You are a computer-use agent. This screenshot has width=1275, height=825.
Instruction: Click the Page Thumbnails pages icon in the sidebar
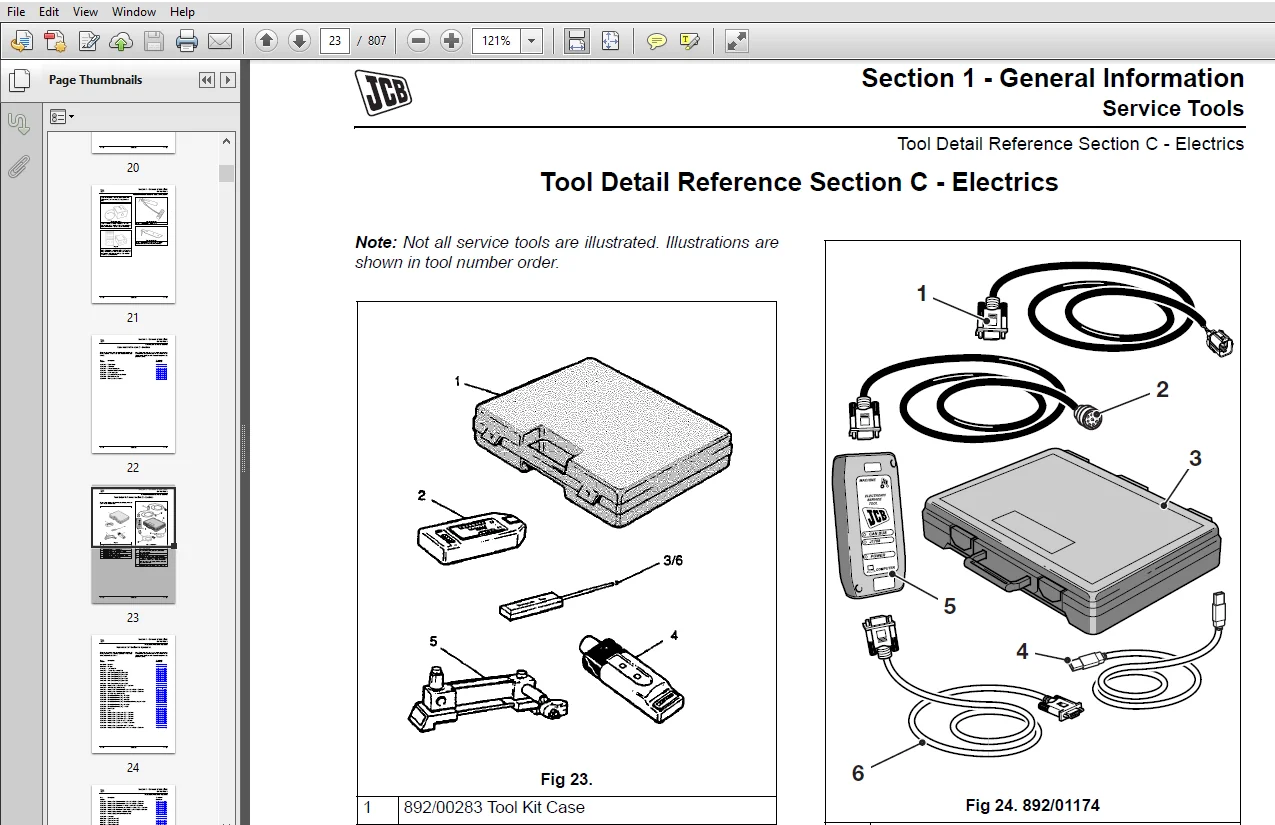click(x=19, y=81)
